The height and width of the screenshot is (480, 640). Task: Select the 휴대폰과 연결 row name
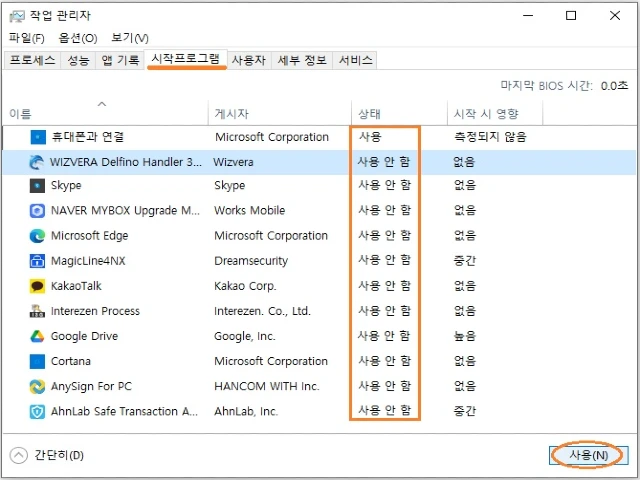point(88,137)
